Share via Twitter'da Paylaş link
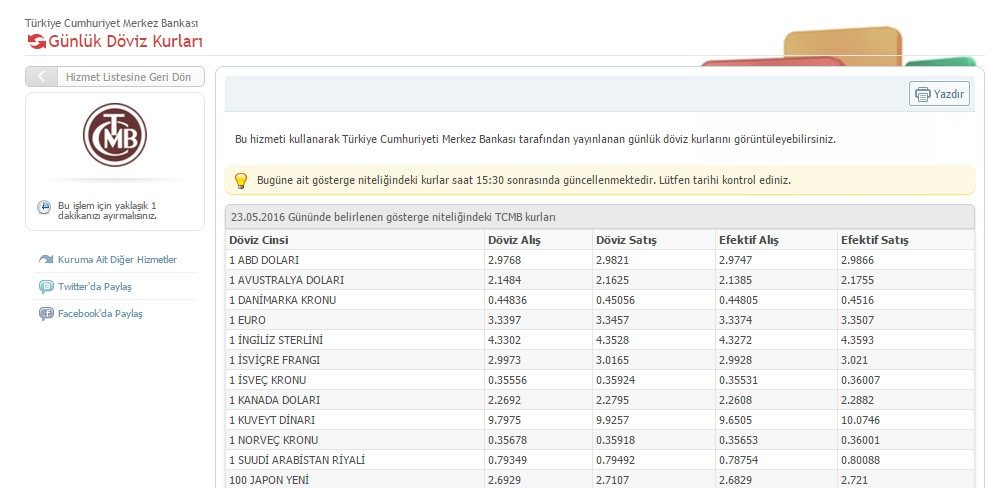Image resolution: width=1006 pixels, height=488 pixels. (94, 287)
